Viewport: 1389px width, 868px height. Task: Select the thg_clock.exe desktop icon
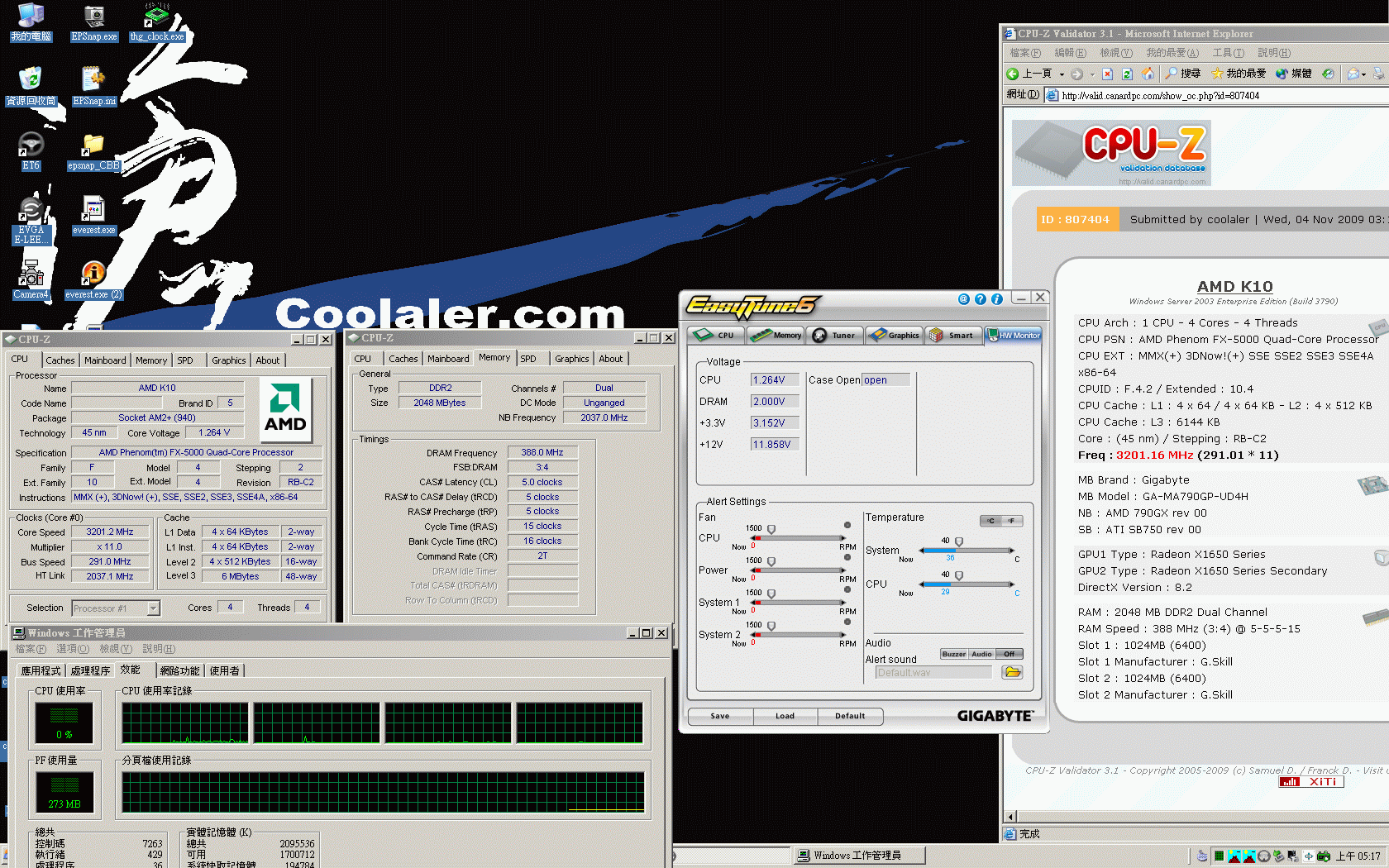pos(157,21)
